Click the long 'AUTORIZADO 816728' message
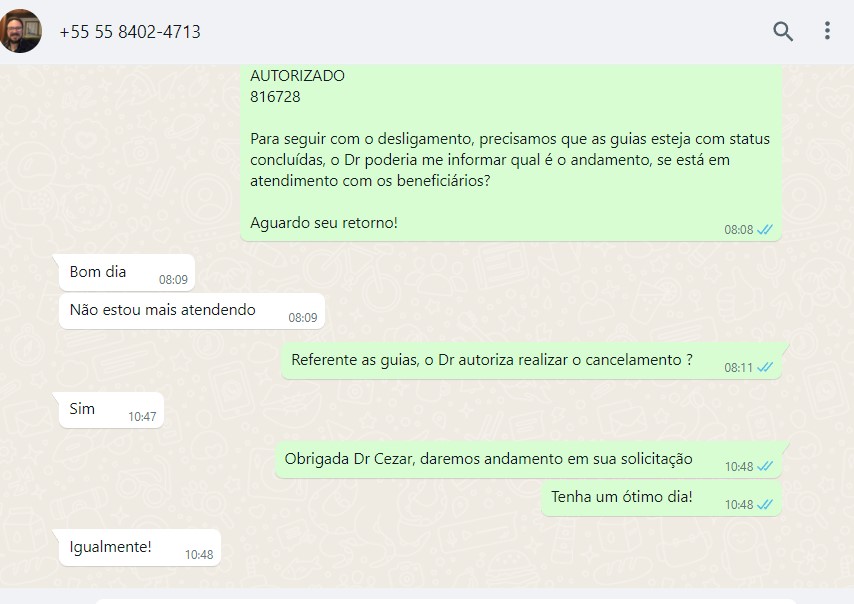Viewport: 854px width, 604px height. click(511, 152)
